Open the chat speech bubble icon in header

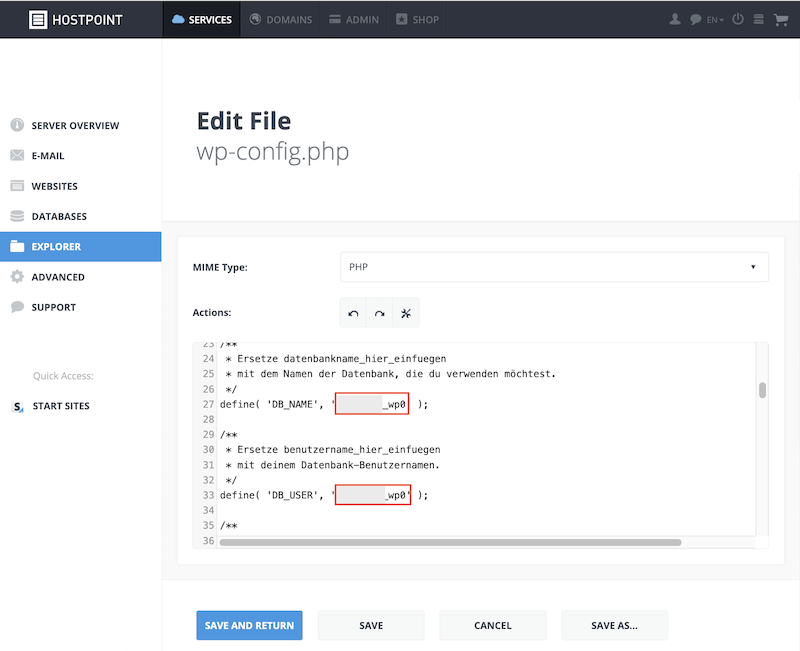[695, 19]
